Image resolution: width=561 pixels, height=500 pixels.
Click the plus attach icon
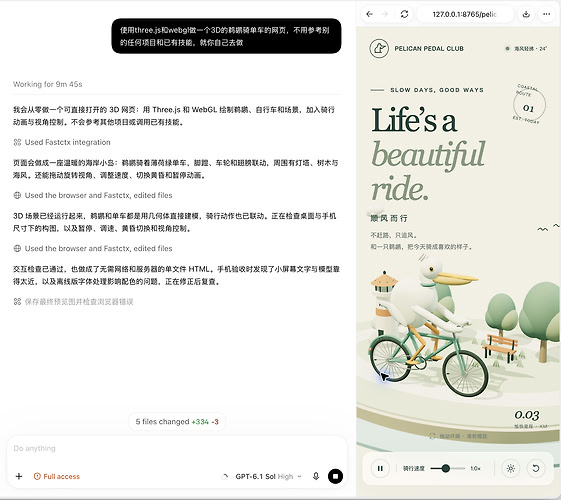[19, 476]
